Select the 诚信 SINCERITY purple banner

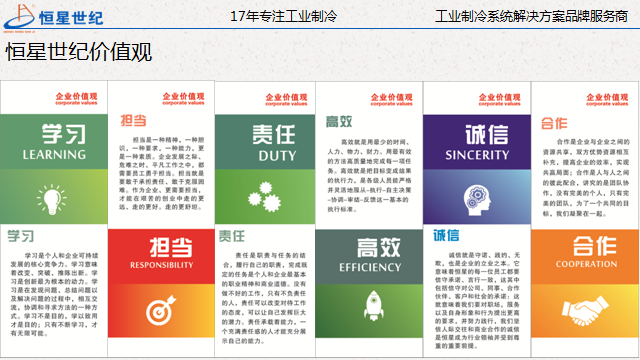[477, 142]
